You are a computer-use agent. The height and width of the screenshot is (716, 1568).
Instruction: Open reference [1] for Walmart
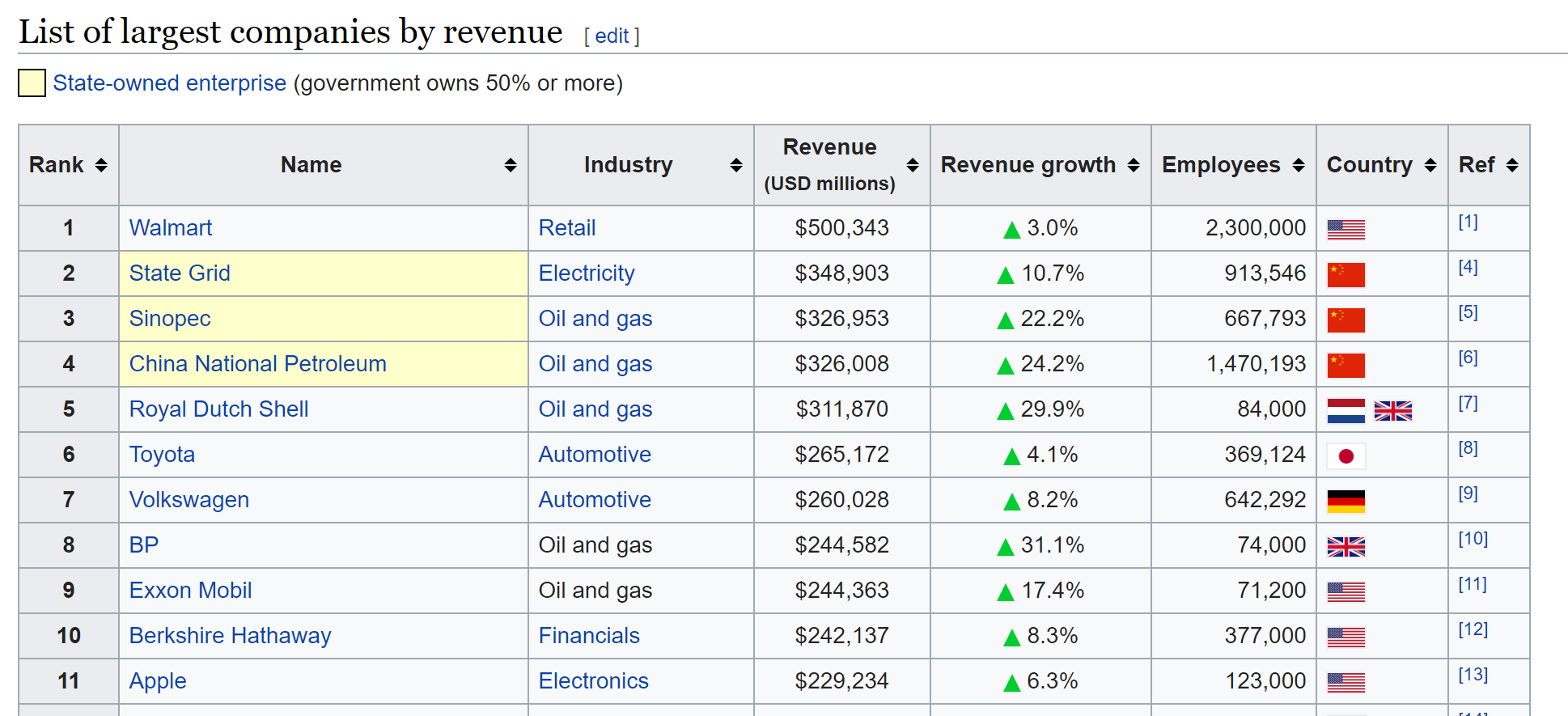(1468, 222)
